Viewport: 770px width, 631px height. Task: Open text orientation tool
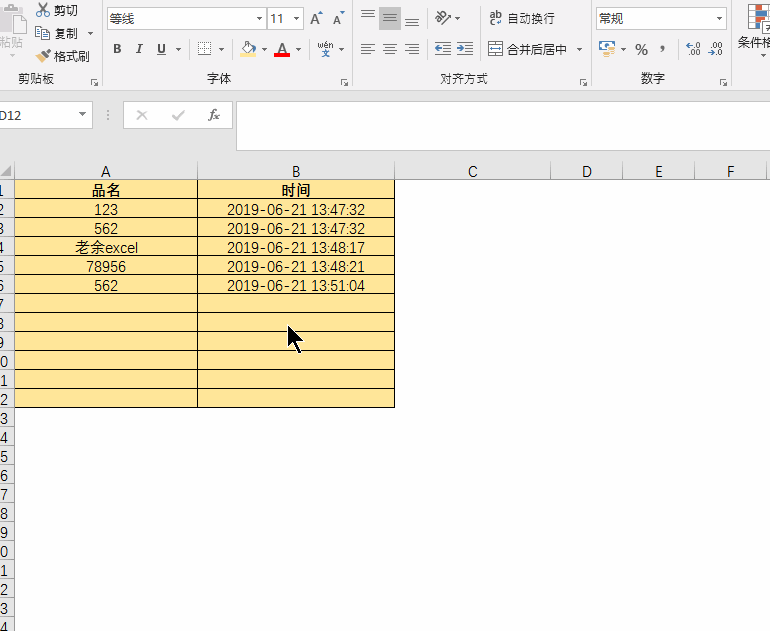coord(443,19)
